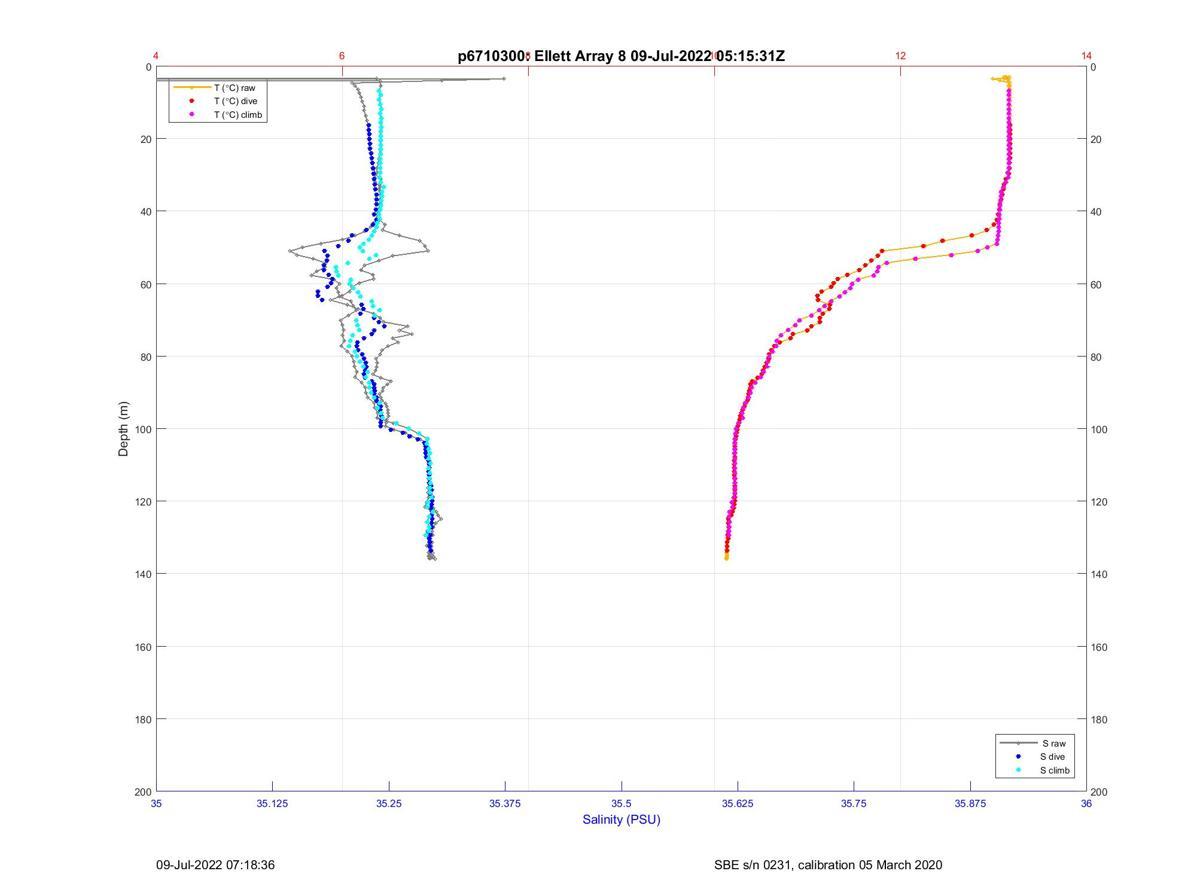Image resolution: width=1200 pixels, height=889 pixels.
Task: Click temperature tick label 6 on top axis
Action: (342, 56)
